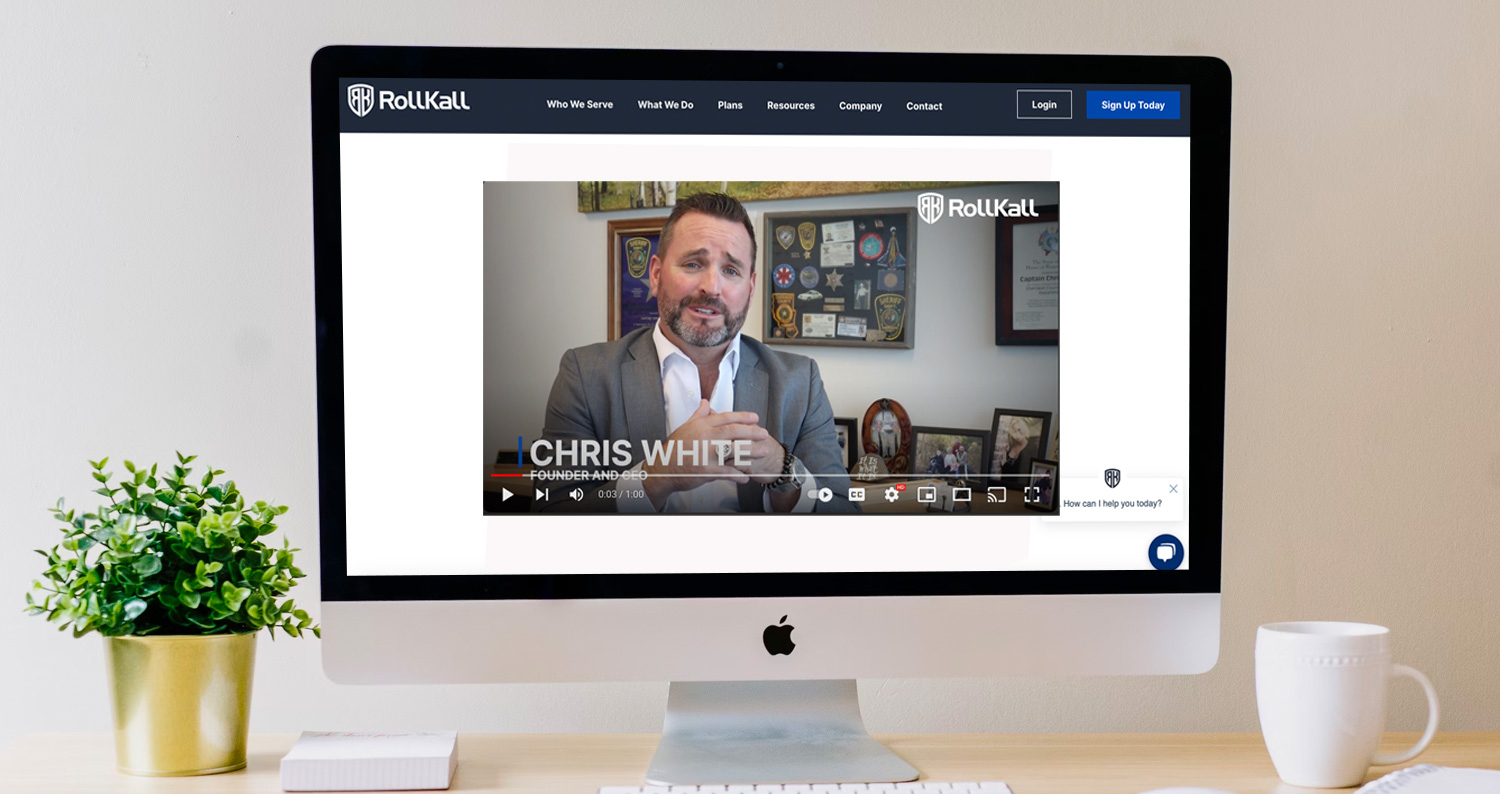The height and width of the screenshot is (794, 1500).
Task: Open the Company menu
Action: tap(860, 106)
